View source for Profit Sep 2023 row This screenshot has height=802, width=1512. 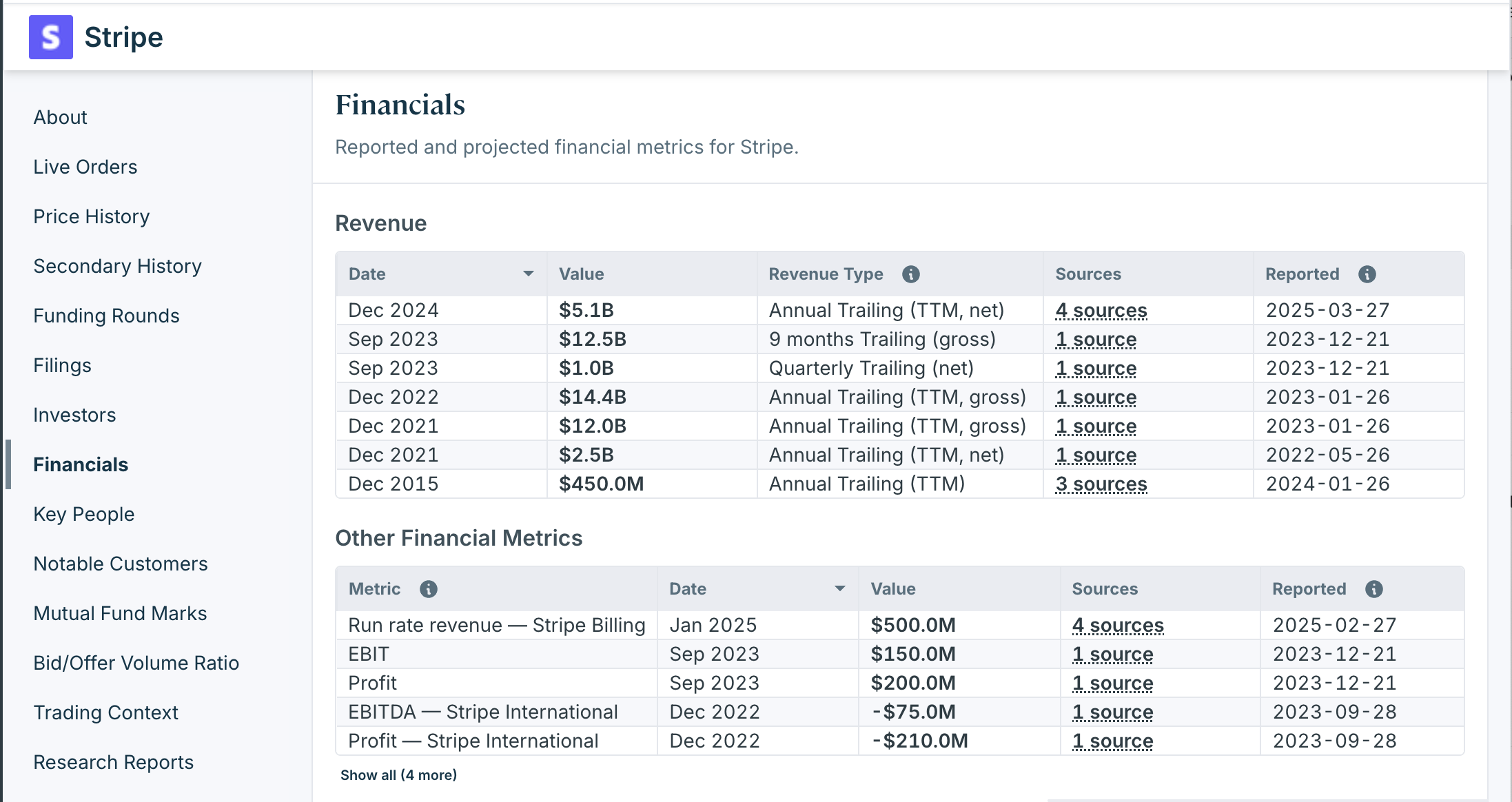(1113, 683)
